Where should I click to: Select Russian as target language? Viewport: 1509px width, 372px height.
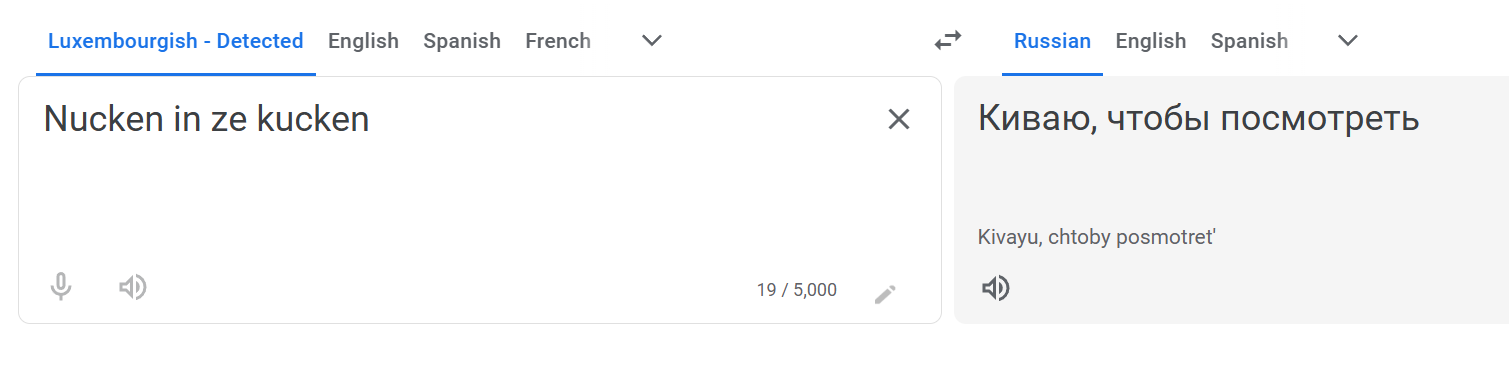click(1052, 41)
